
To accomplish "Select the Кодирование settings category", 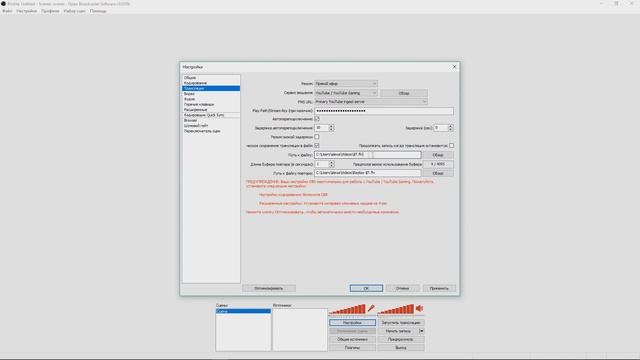I will click(211, 83).
